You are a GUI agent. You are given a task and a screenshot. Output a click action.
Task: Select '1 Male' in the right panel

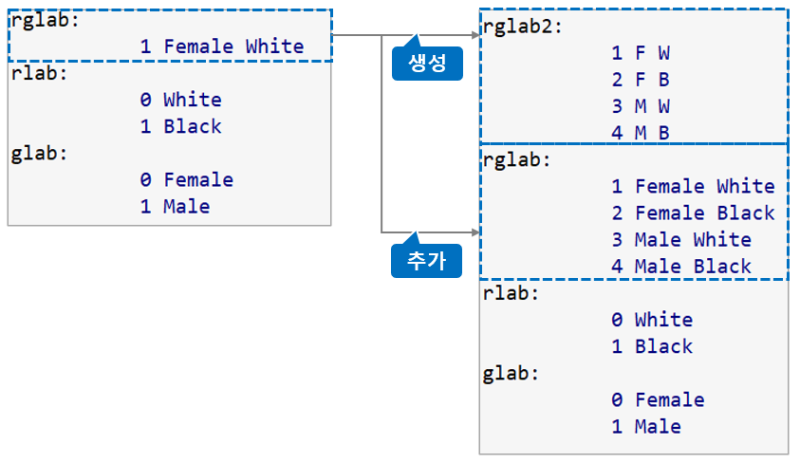645,427
